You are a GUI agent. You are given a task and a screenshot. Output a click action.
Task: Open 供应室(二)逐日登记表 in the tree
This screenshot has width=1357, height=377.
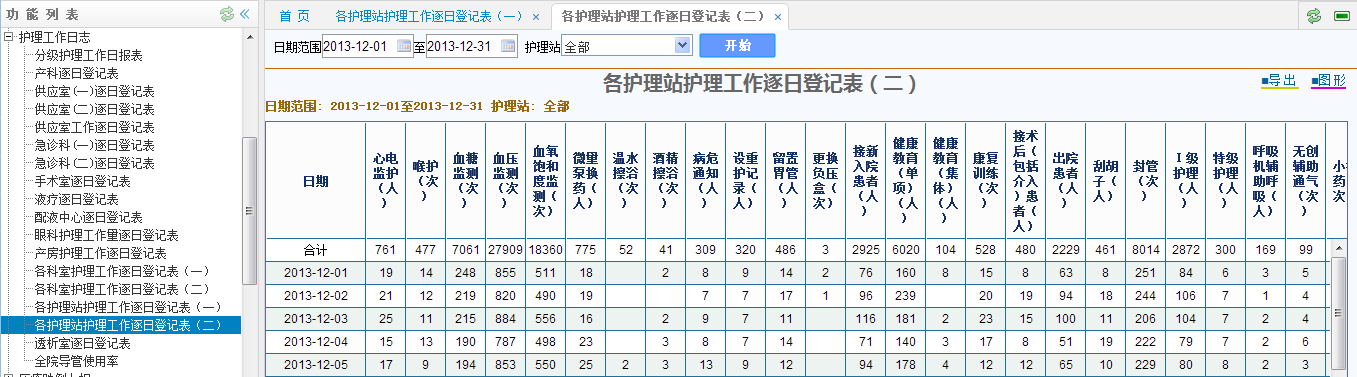coord(94,109)
